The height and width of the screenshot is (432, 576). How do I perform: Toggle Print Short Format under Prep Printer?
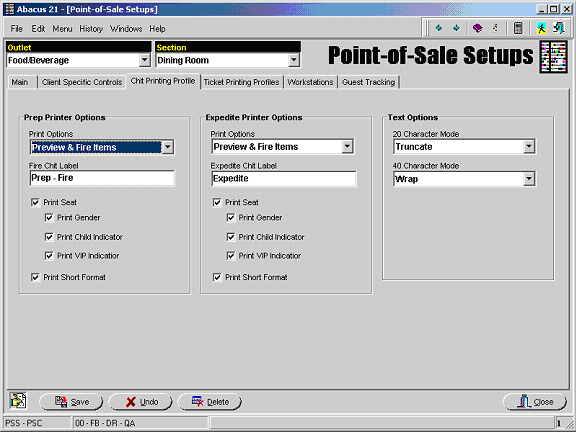click(x=35, y=277)
